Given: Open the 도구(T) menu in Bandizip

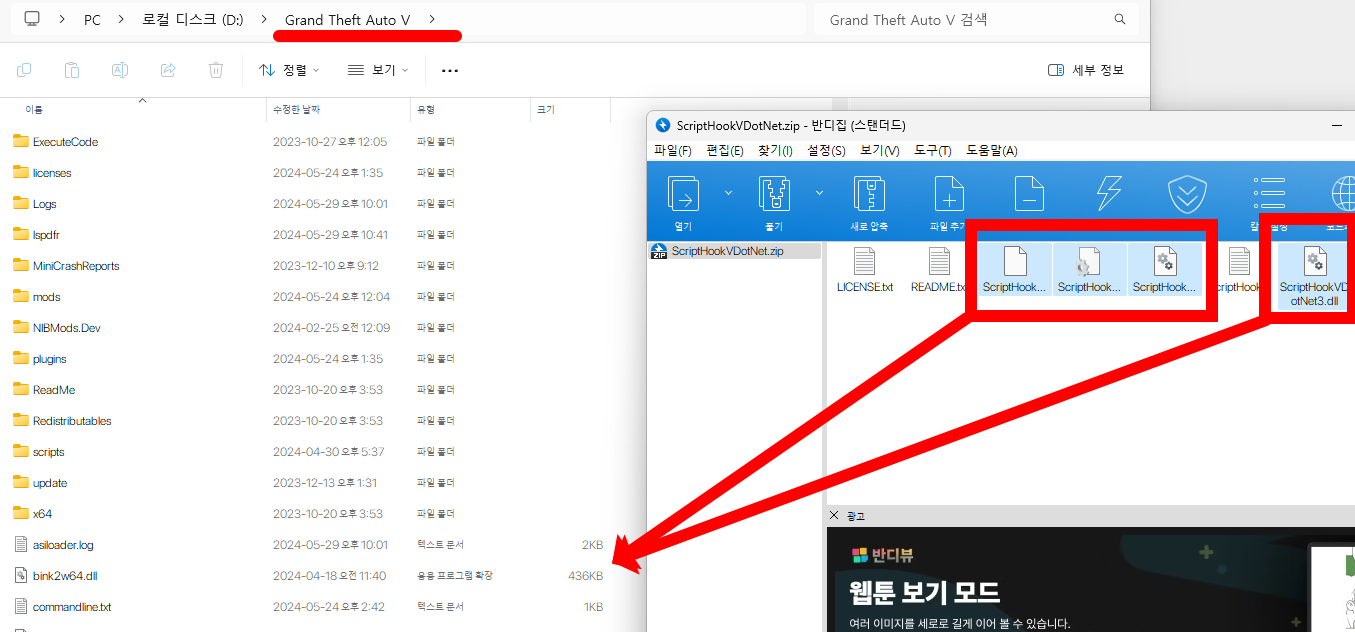Looking at the screenshot, I should pyautogui.click(x=932, y=151).
